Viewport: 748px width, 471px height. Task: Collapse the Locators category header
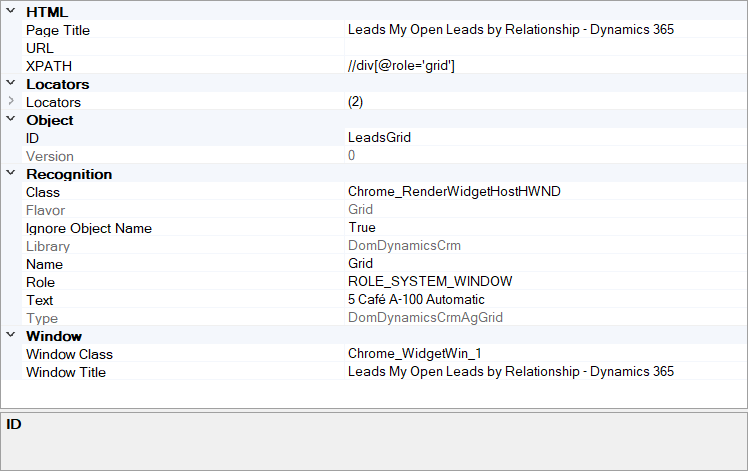(11, 84)
